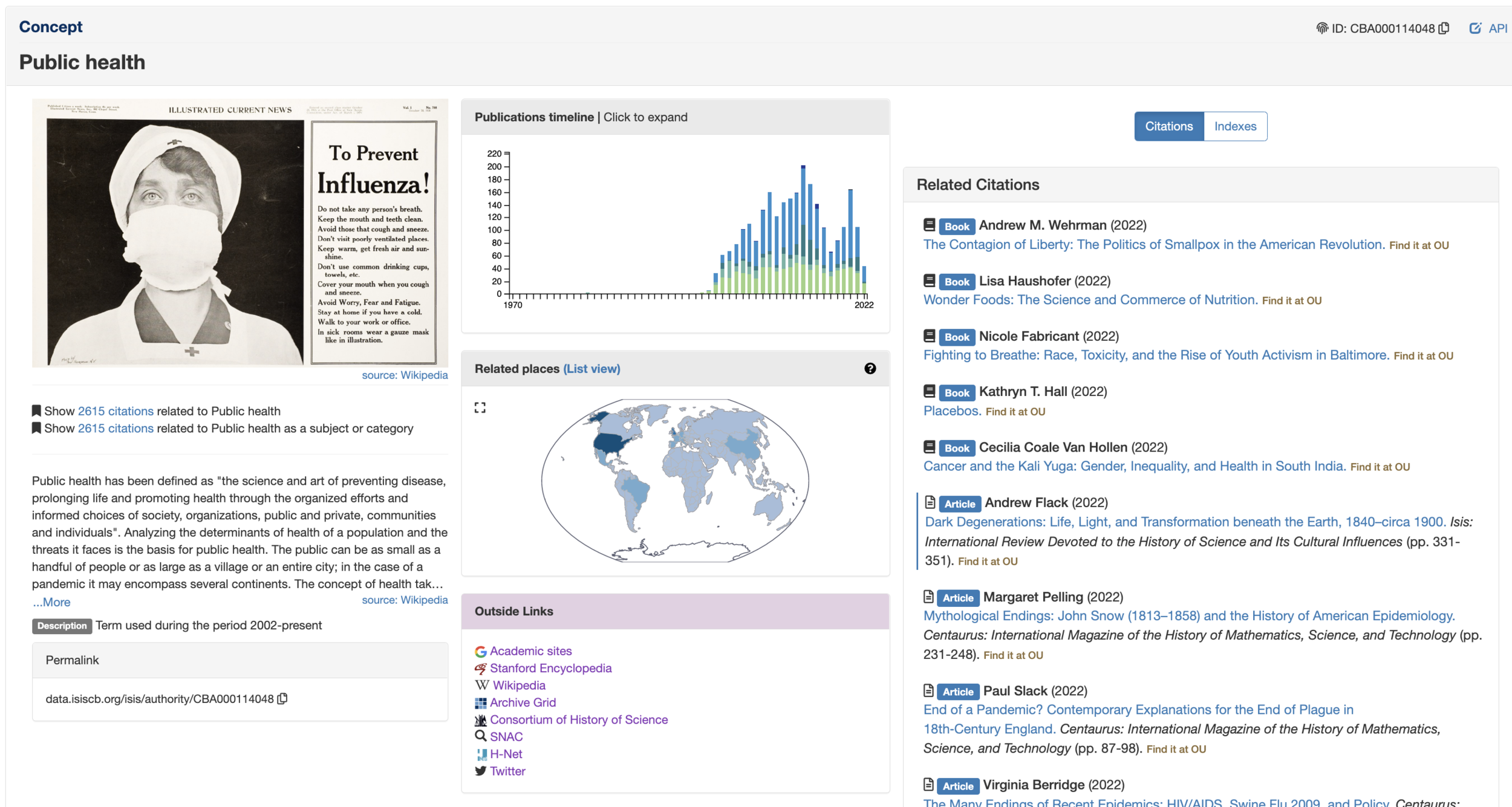1512x807 pixels.
Task: Click the Twitter bird icon
Action: (481, 771)
